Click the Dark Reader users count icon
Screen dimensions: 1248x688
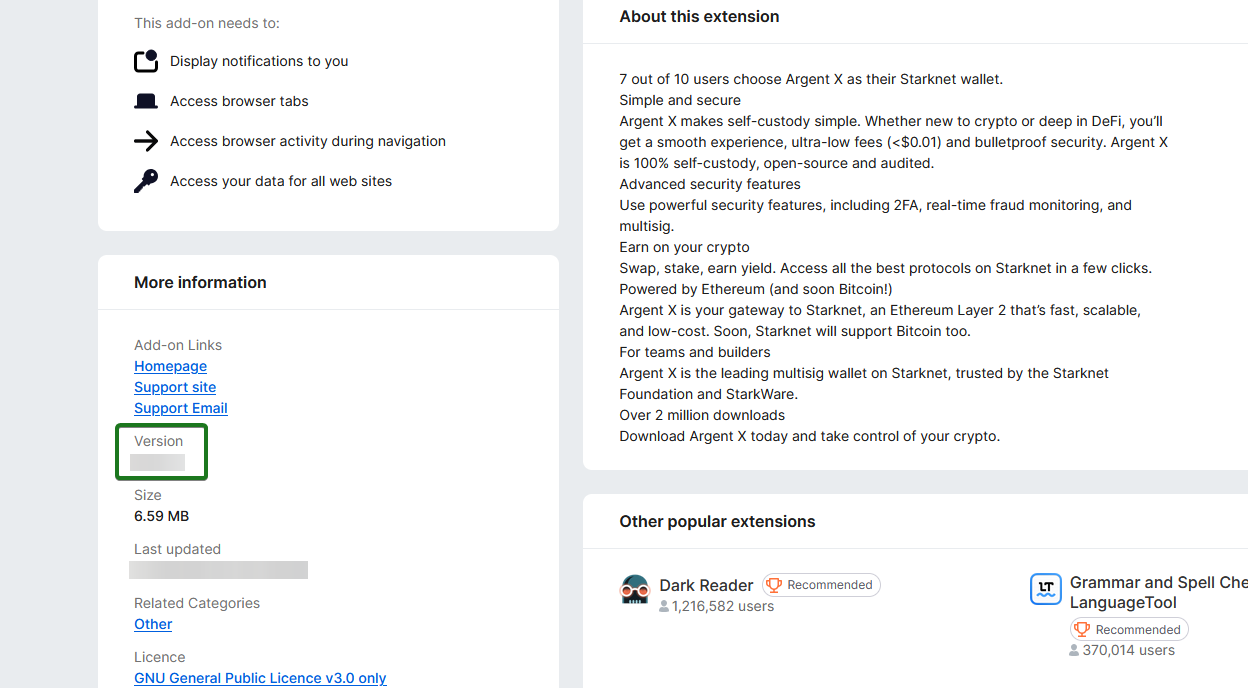pos(665,606)
